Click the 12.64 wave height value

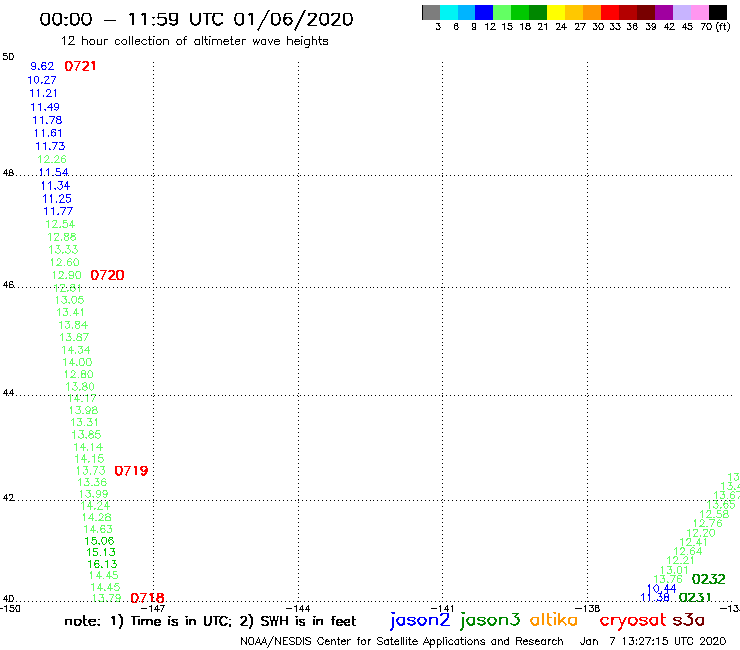(x=688, y=551)
